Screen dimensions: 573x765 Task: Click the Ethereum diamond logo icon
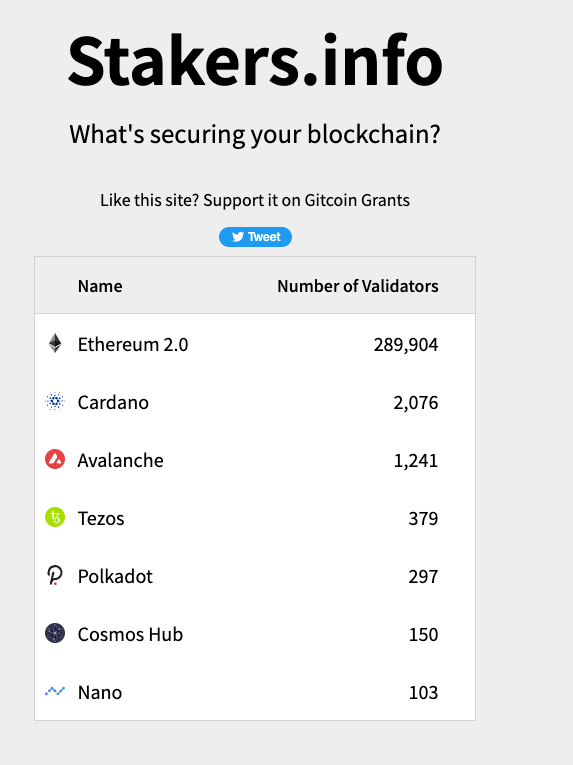tap(55, 343)
